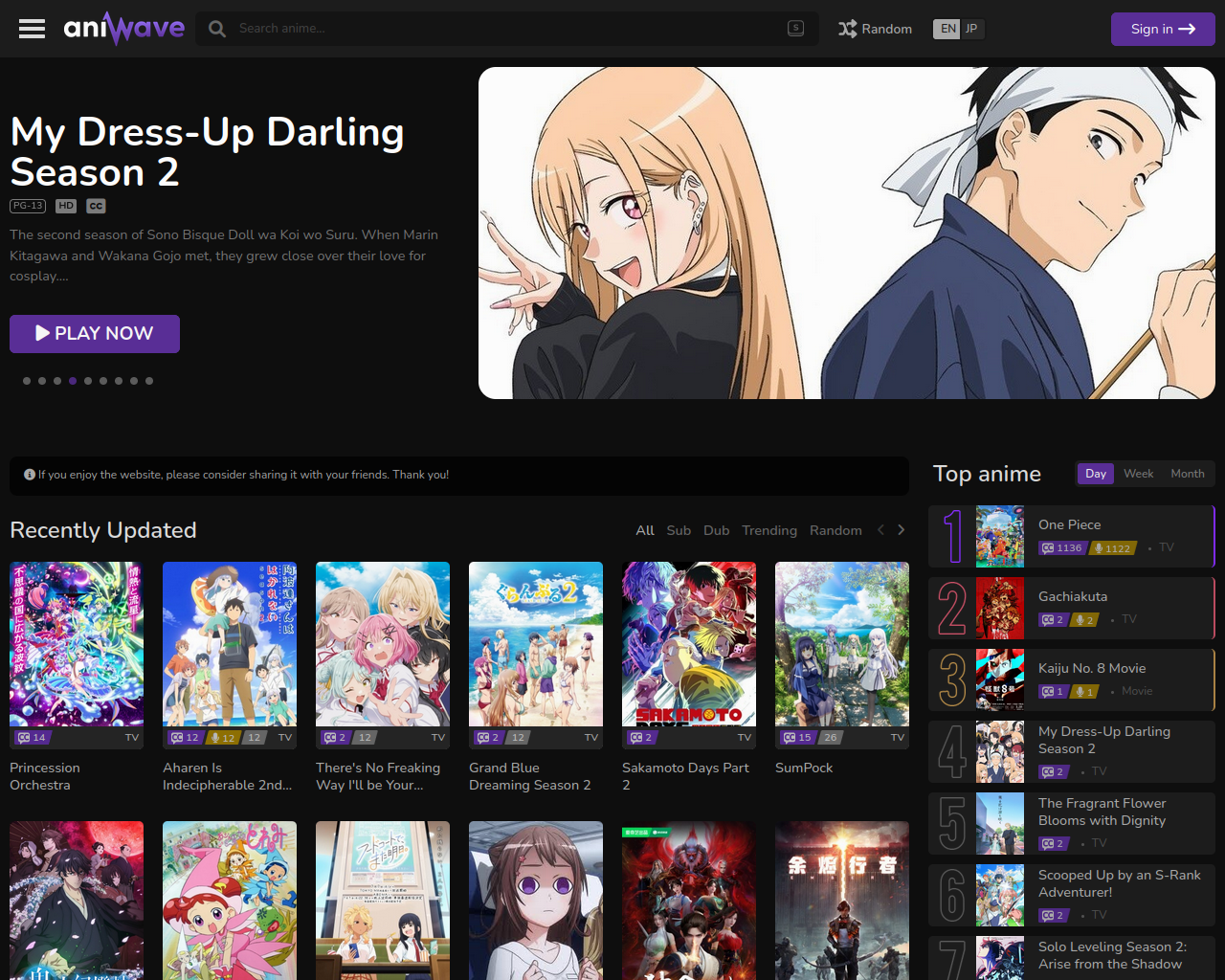The width and height of the screenshot is (1225, 980).
Task: Select fifth carousel dot
Action: click(x=88, y=381)
